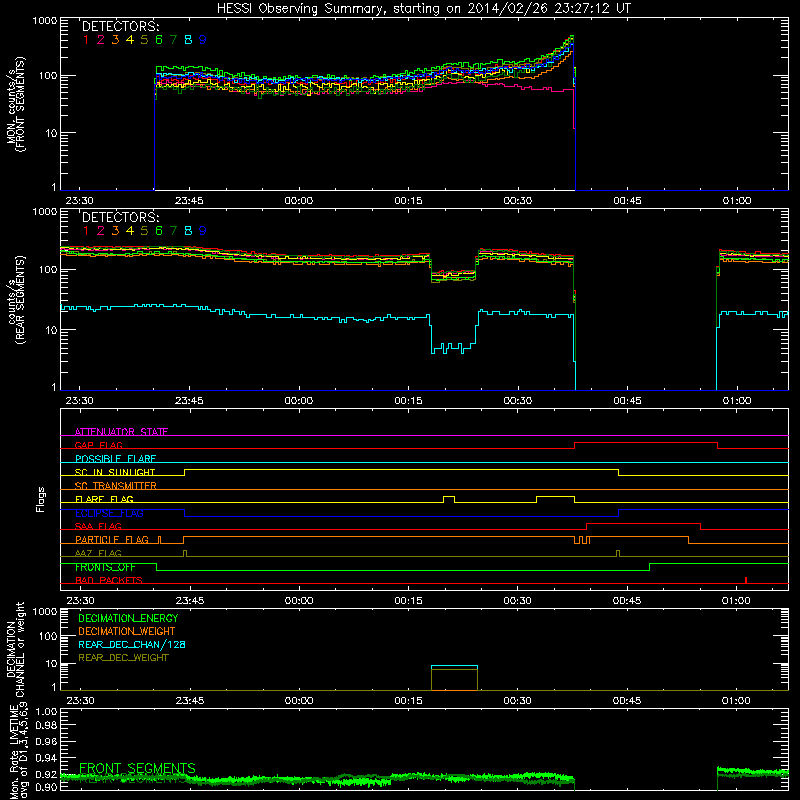
Task: Select the BAD_PACKETS flag label
Action: point(109,580)
